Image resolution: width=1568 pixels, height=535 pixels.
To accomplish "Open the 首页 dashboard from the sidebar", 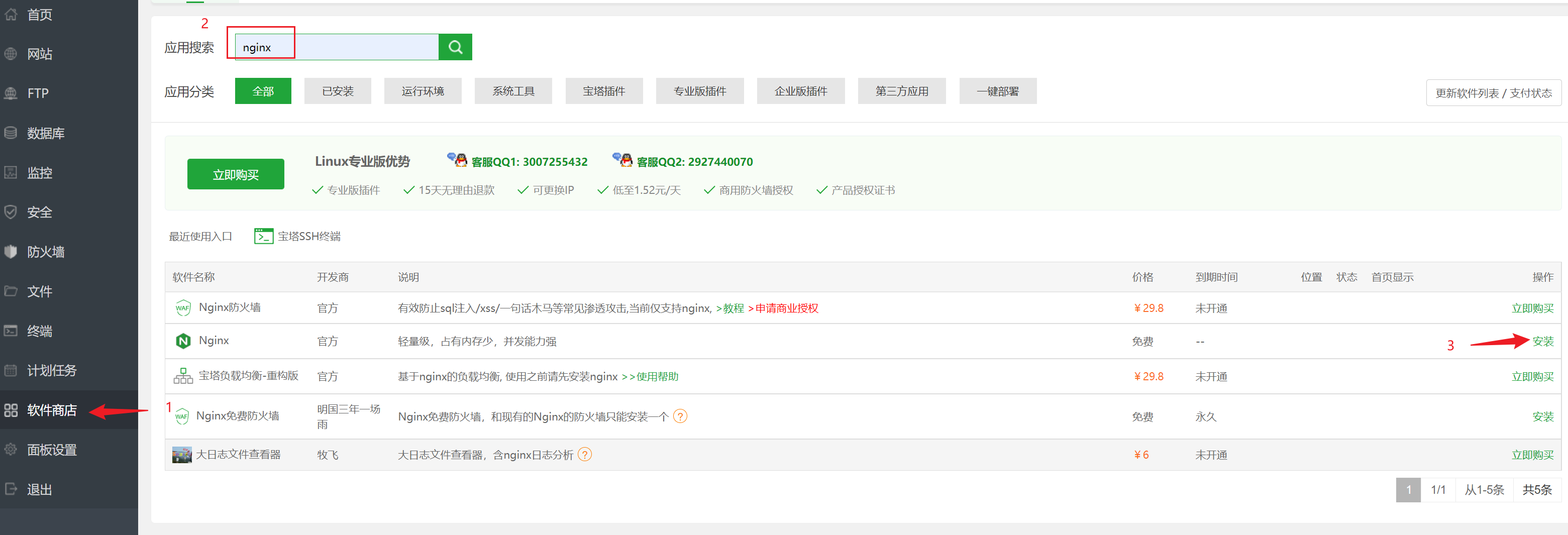I will click(x=39, y=14).
